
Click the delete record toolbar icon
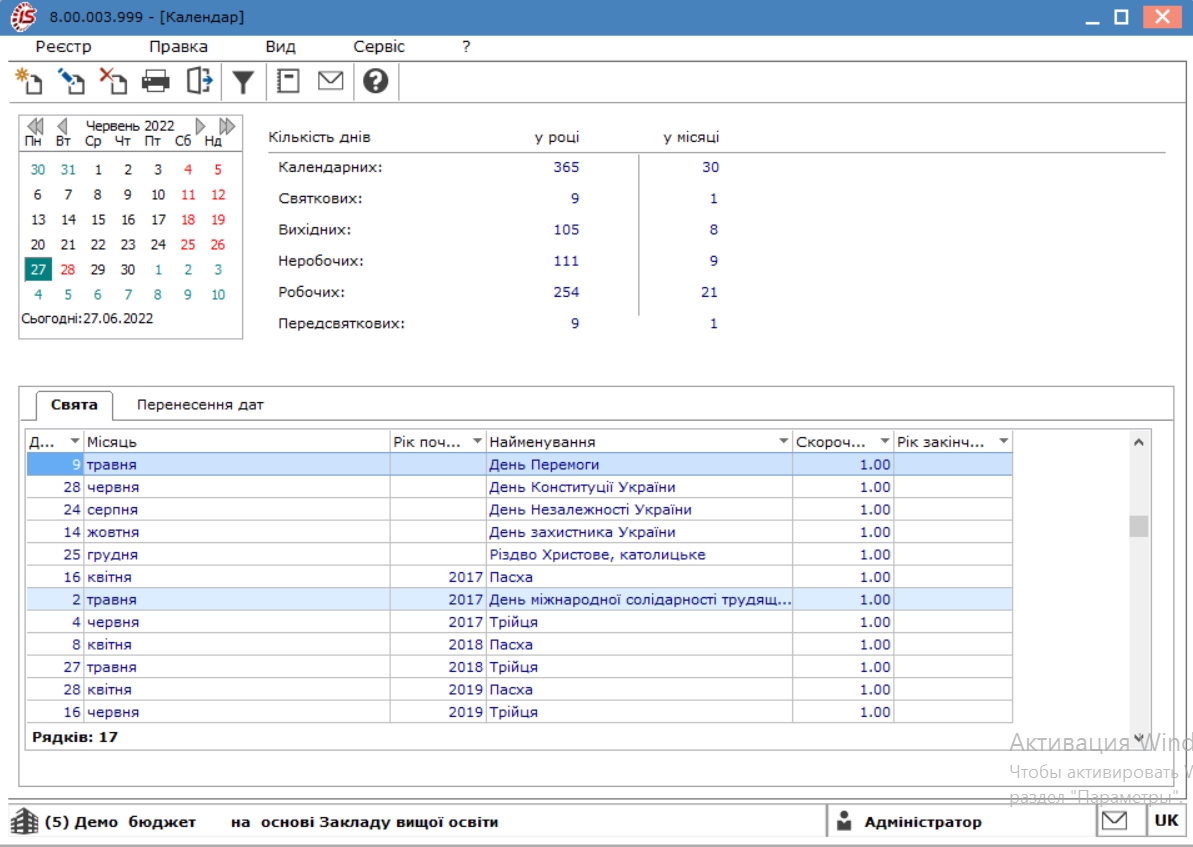point(113,81)
